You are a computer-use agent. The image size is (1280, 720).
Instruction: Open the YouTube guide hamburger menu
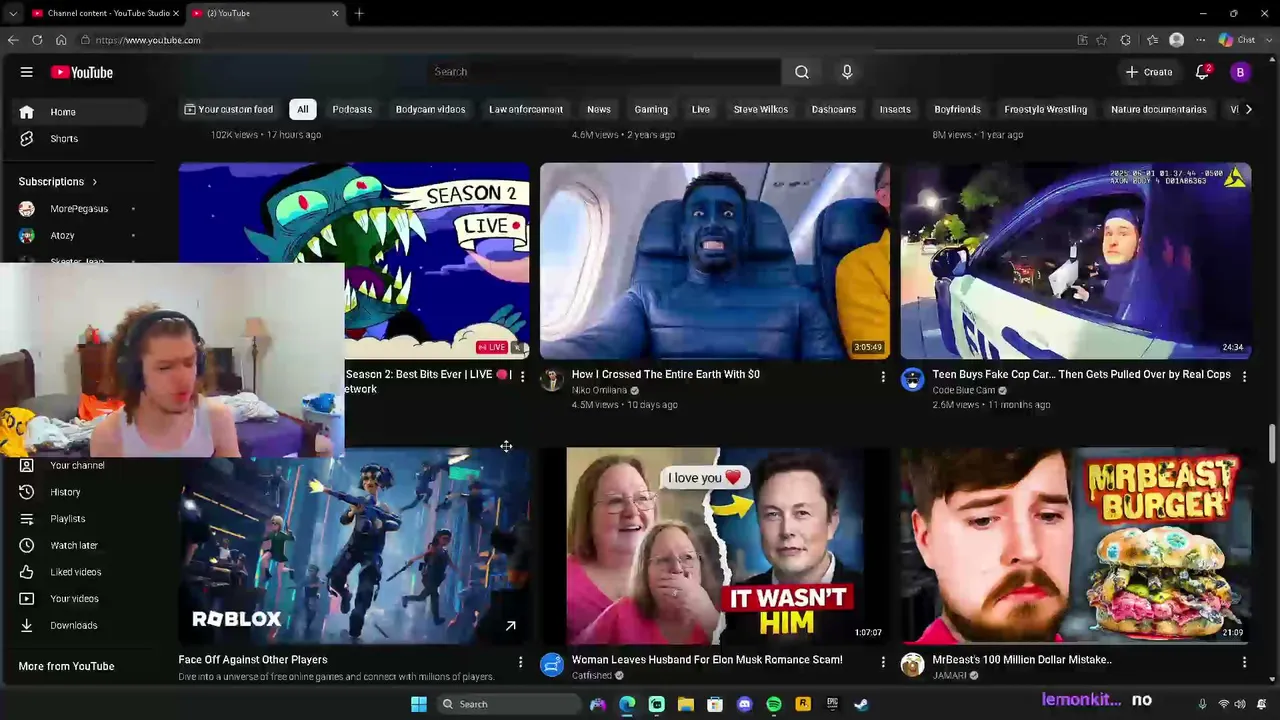pyautogui.click(x=27, y=72)
